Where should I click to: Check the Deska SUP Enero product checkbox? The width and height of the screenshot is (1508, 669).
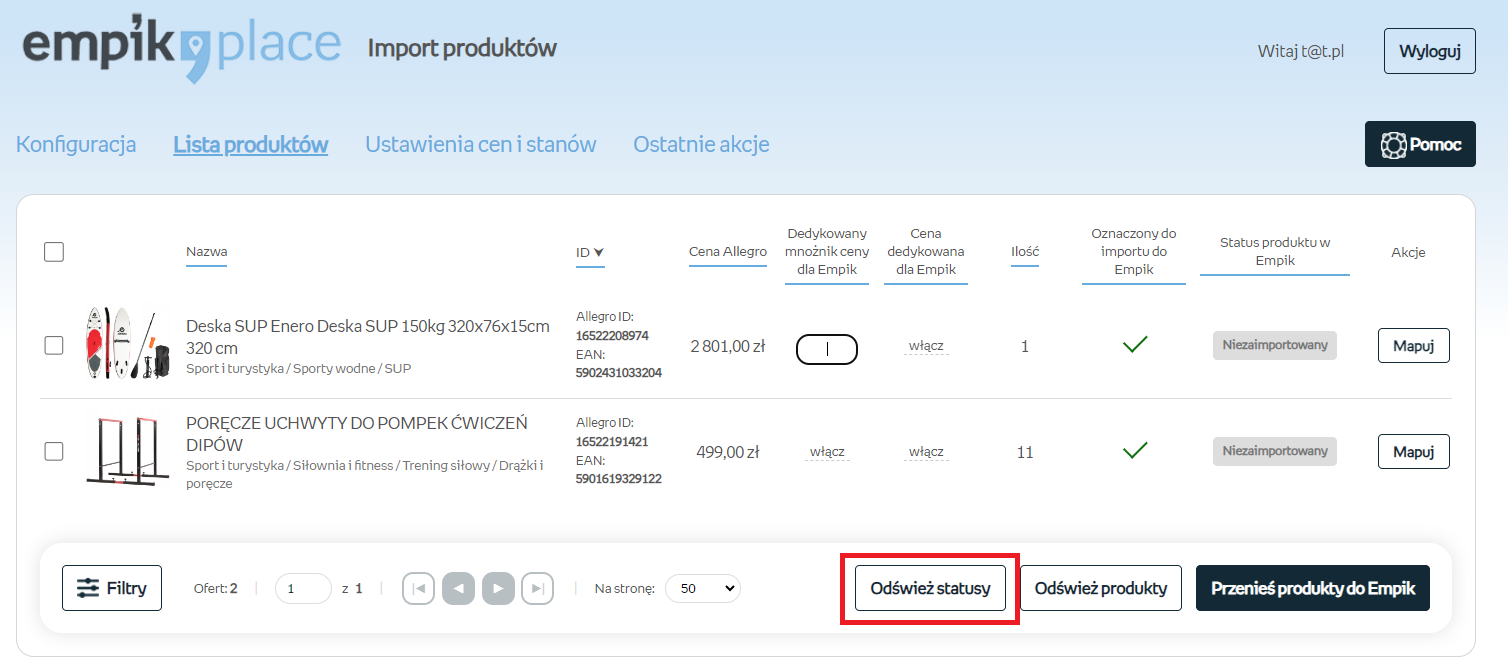coord(54,345)
